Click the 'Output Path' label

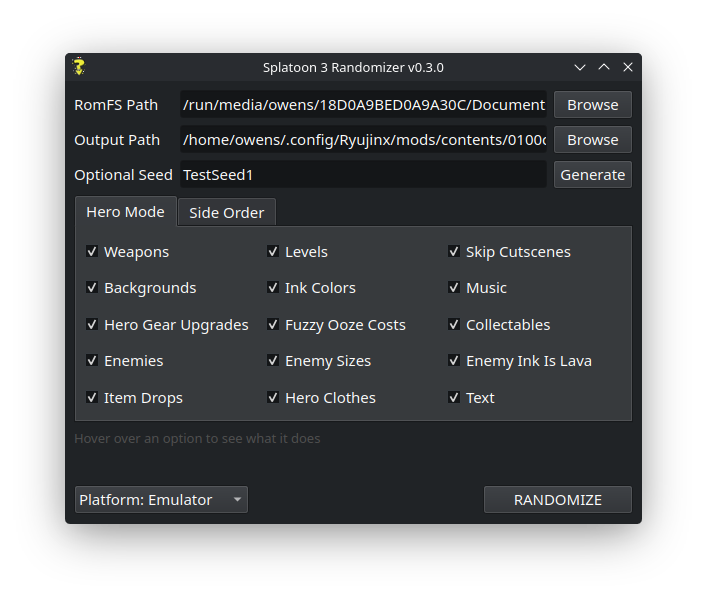[x=117, y=140]
